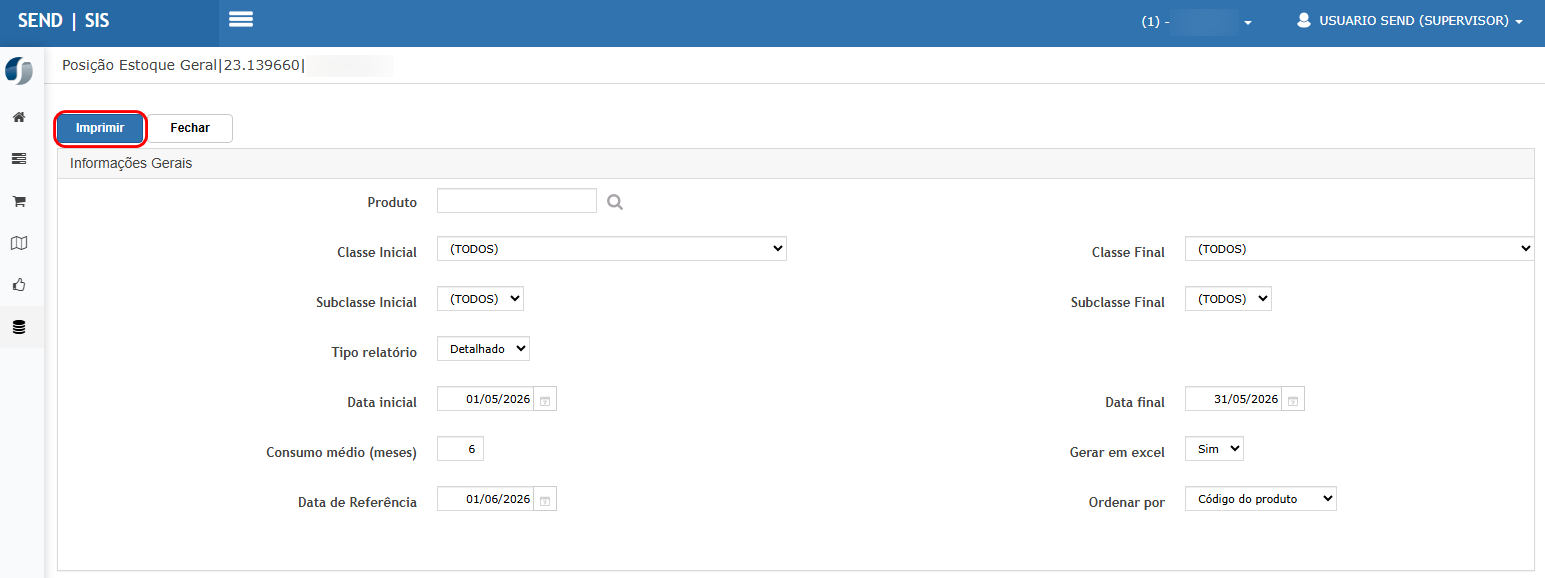Click the Subclasse Final label
The width and height of the screenshot is (1545, 578).
(1118, 302)
